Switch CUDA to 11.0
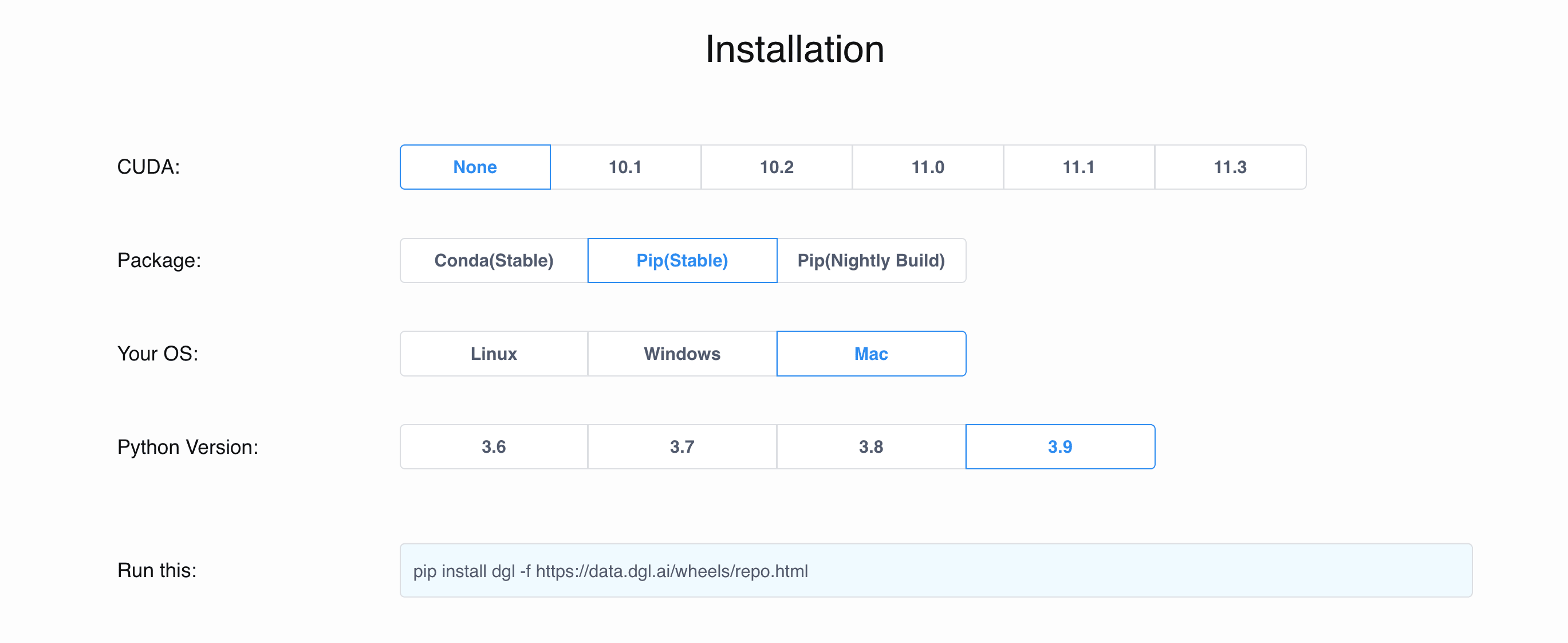Viewport: 1568px width, 643px height. (x=927, y=167)
